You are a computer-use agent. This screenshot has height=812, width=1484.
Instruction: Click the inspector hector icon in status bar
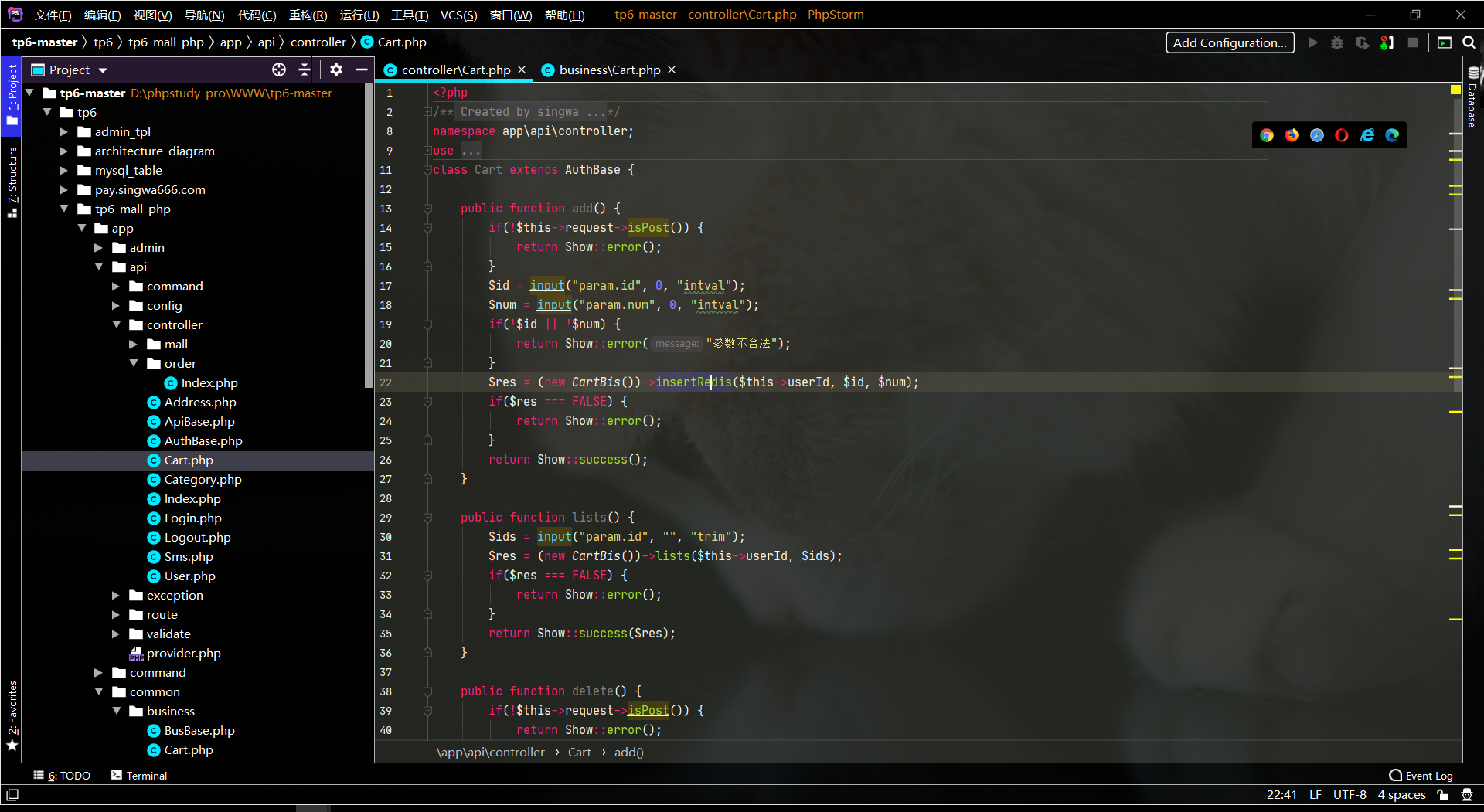tap(1467, 794)
